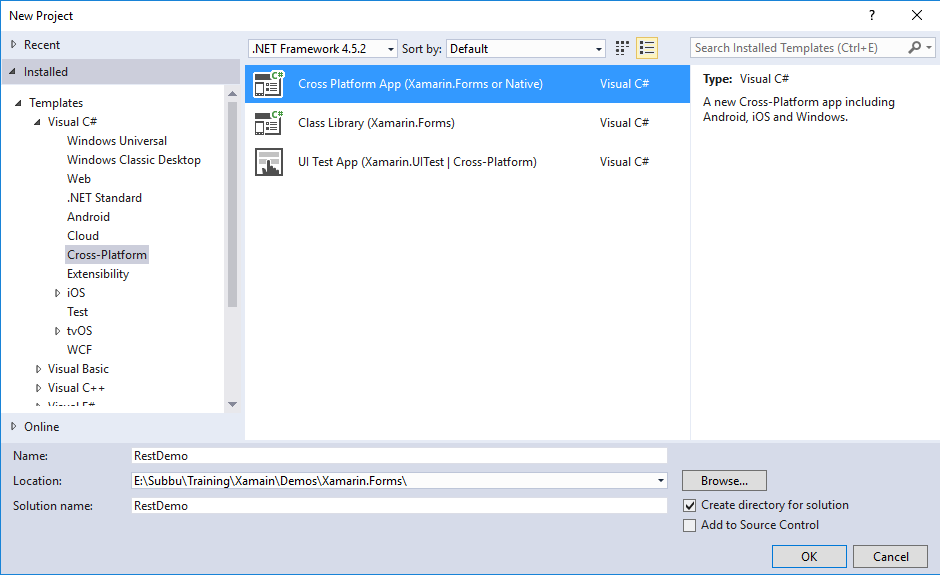The height and width of the screenshot is (575, 940).
Task: Toggle Create directory for solution checkbox
Action: 689,505
